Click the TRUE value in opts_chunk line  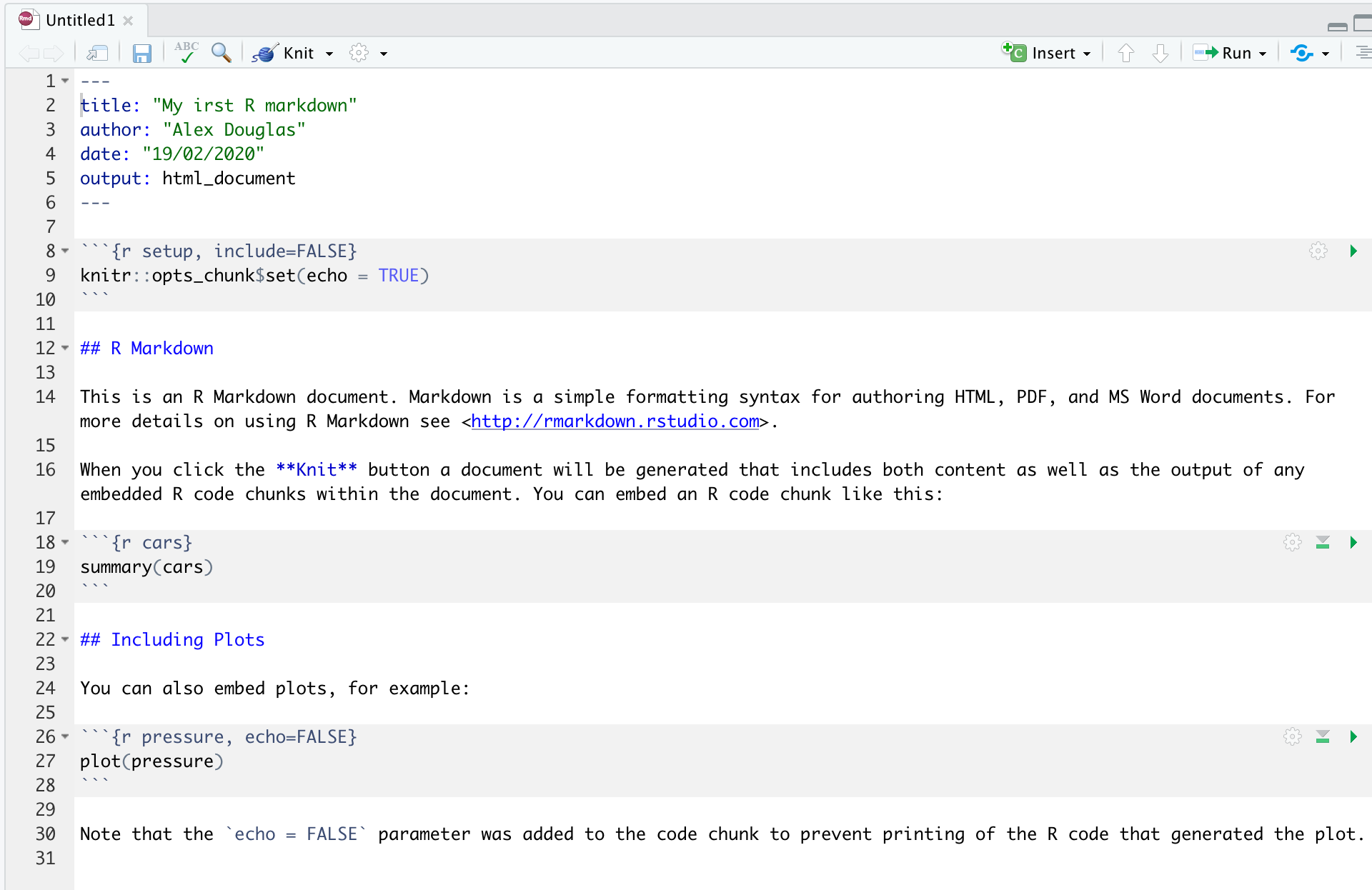pyautogui.click(x=399, y=276)
